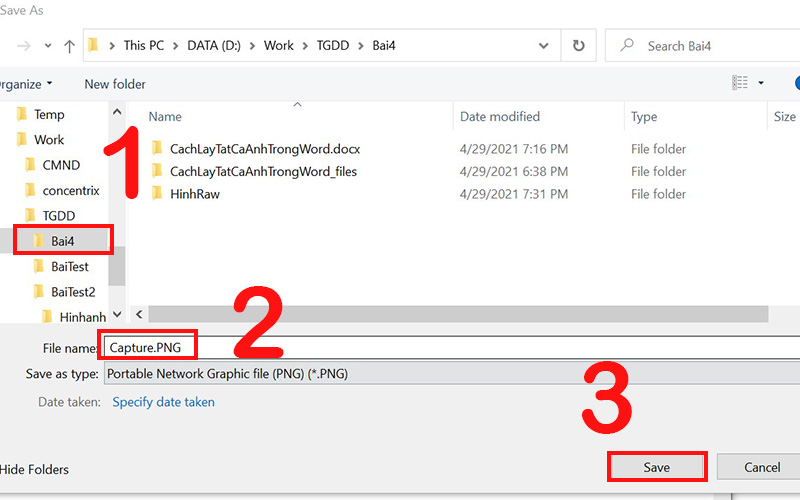Open the view options dropdown arrow
Viewport: 800px width, 500px height.
pyautogui.click(x=761, y=83)
